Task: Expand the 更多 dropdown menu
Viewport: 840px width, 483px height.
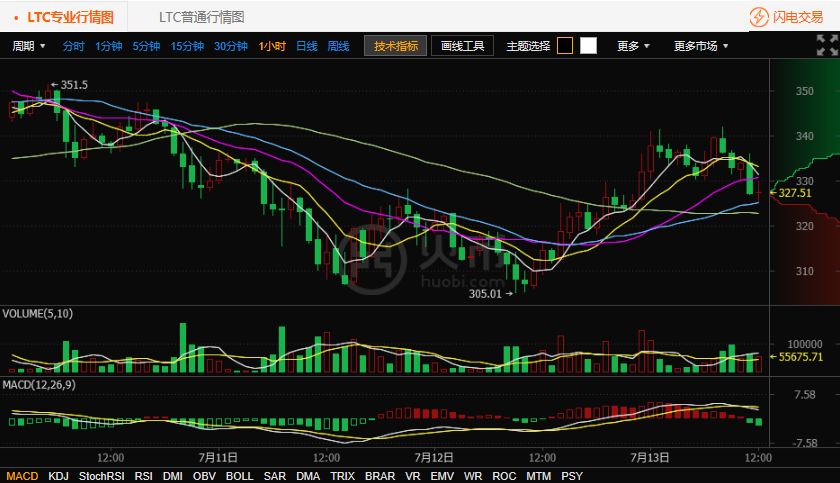Action: pyautogui.click(x=633, y=46)
